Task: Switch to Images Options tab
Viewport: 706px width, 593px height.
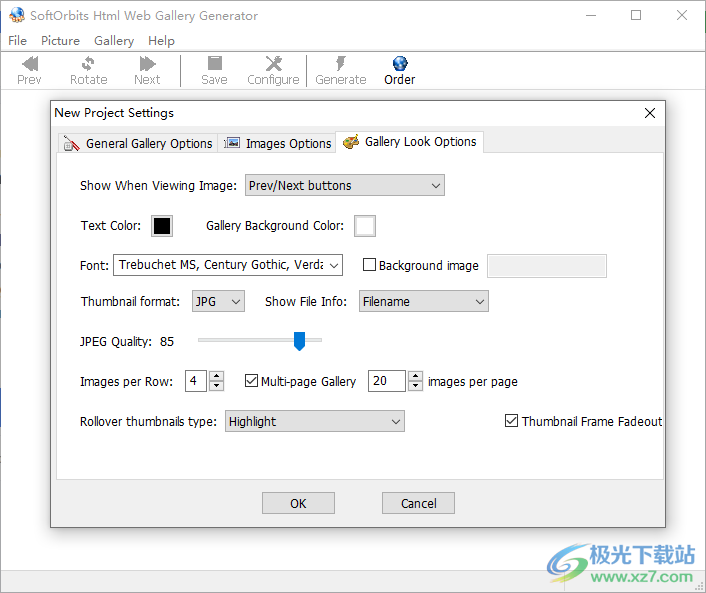Action: coord(277,144)
